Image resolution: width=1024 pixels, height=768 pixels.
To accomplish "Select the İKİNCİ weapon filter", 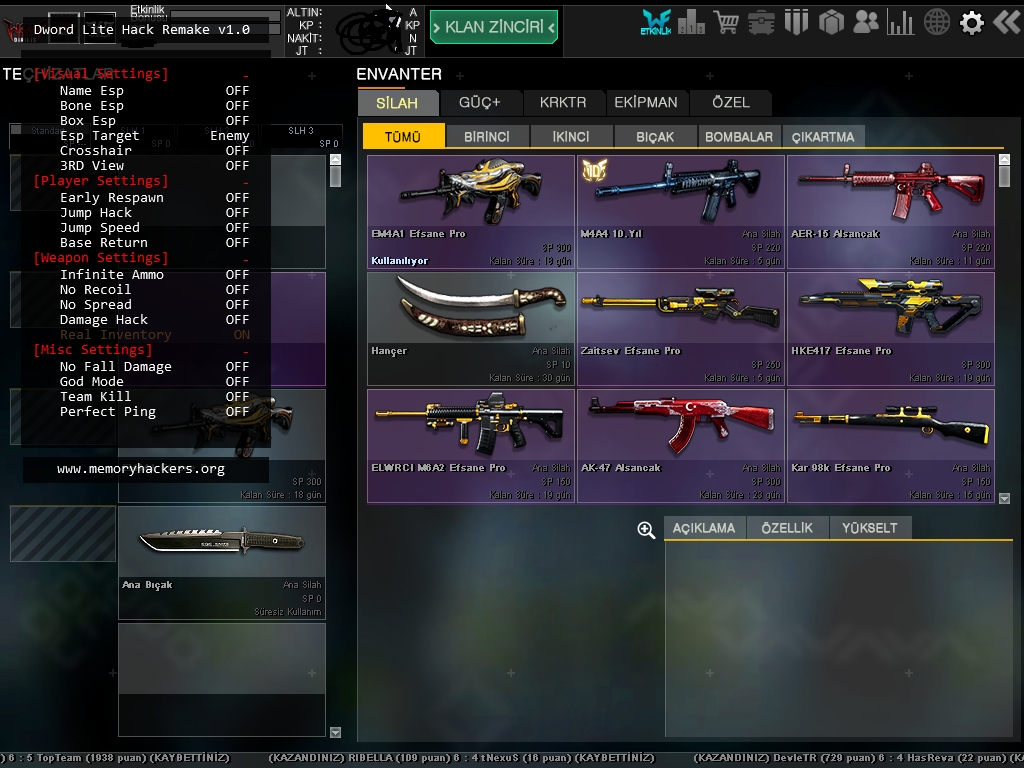I will click(571, 136).
